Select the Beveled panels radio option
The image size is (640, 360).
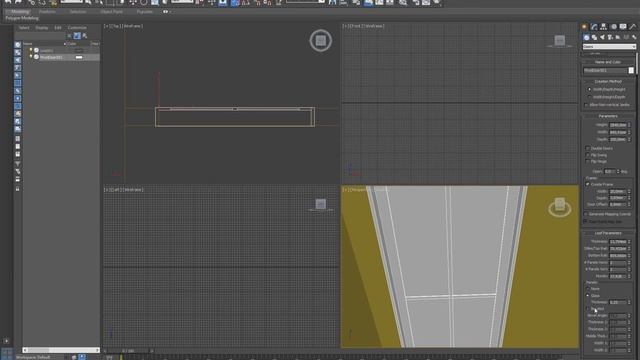(588, 309)
